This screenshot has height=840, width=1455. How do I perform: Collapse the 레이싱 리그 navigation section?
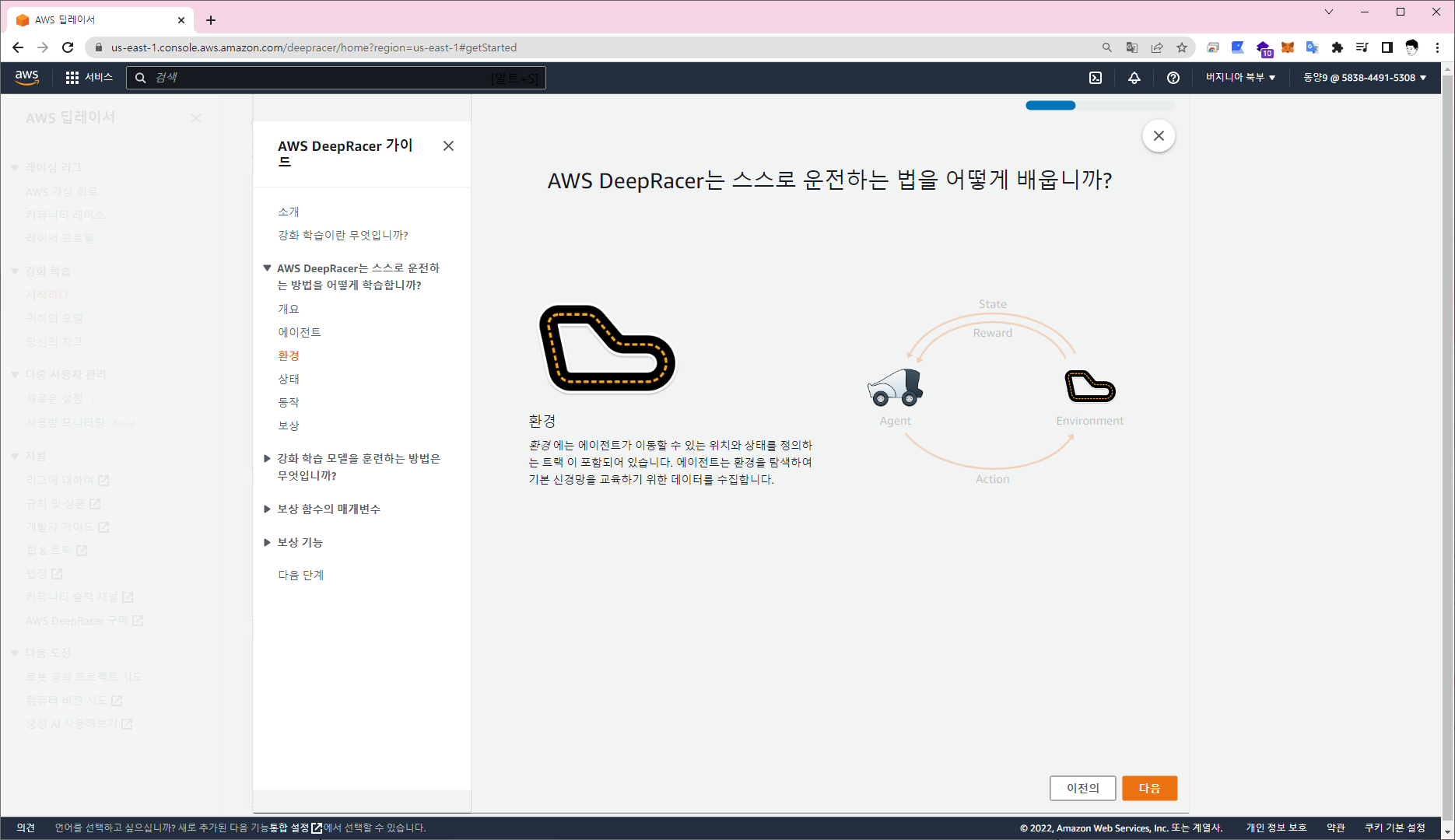point(15,168)
